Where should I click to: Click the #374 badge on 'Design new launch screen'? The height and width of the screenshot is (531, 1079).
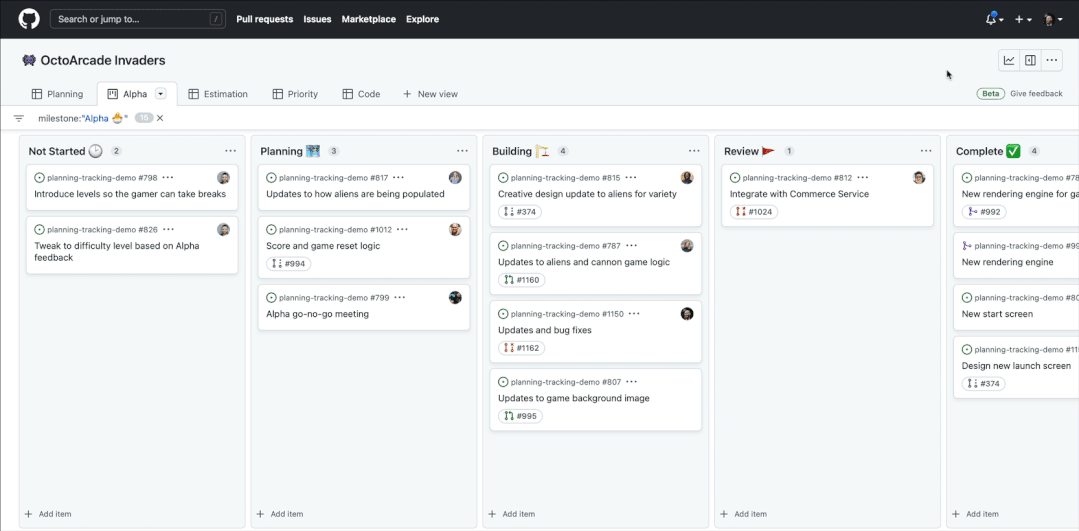(x=983, y=384)
